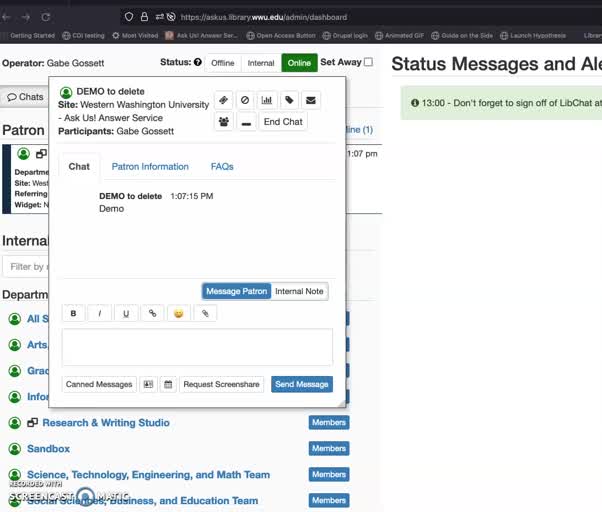The width and height of the screenshot is (602, 512).
Task: Switch to the Patron Information tab
Action: [x=150, y=167]
